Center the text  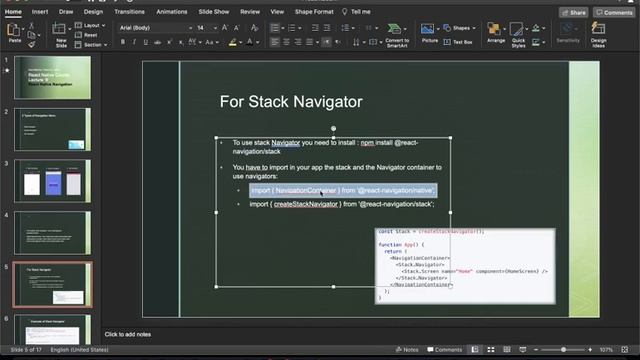click(287, 42)
